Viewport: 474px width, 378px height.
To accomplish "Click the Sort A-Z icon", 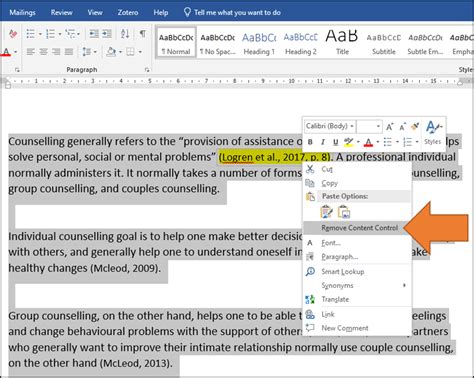I will click(x=125, y=34).
